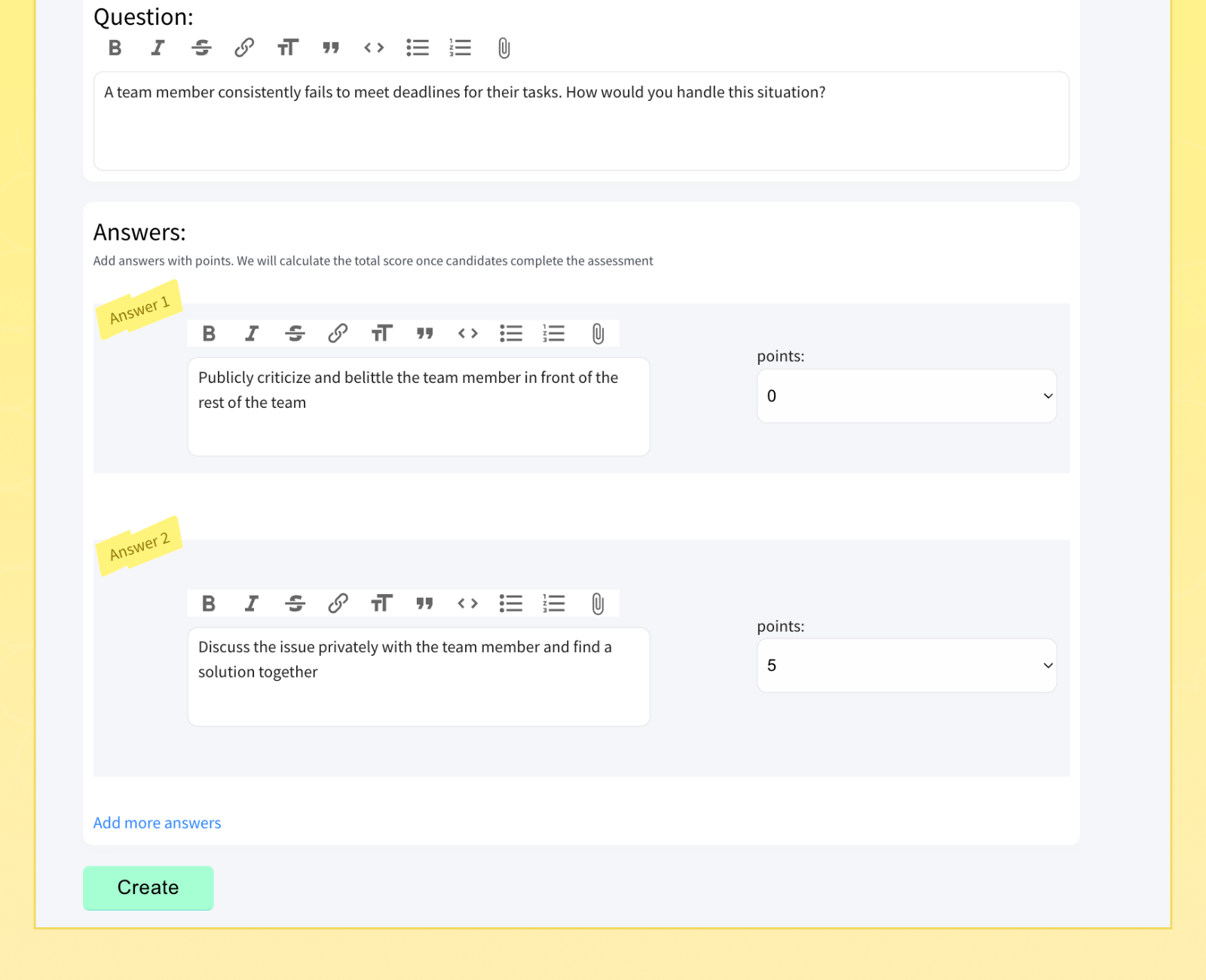The image size is (1206, 980).
Task: Insert a code block in the Question editor
Action: (373, 47)
